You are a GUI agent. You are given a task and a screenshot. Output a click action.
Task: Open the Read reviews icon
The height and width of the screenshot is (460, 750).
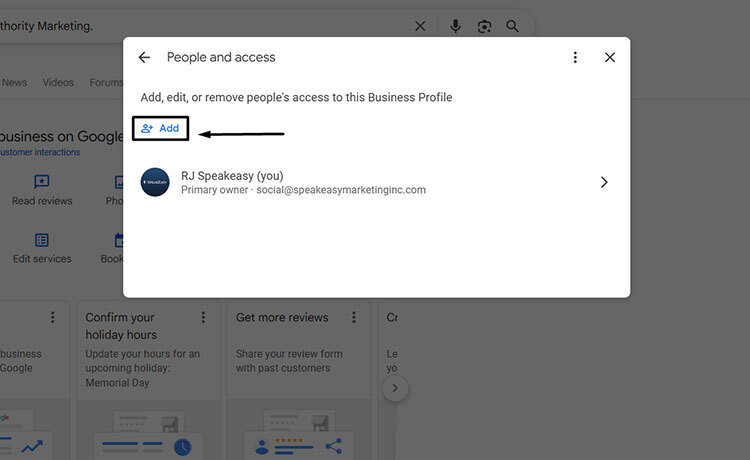42,182
